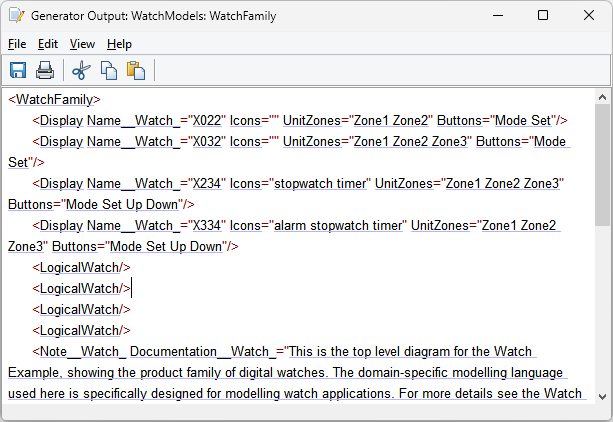Open the View menu
The height and width of the screenshot is (422, 613).
[82, 44]
